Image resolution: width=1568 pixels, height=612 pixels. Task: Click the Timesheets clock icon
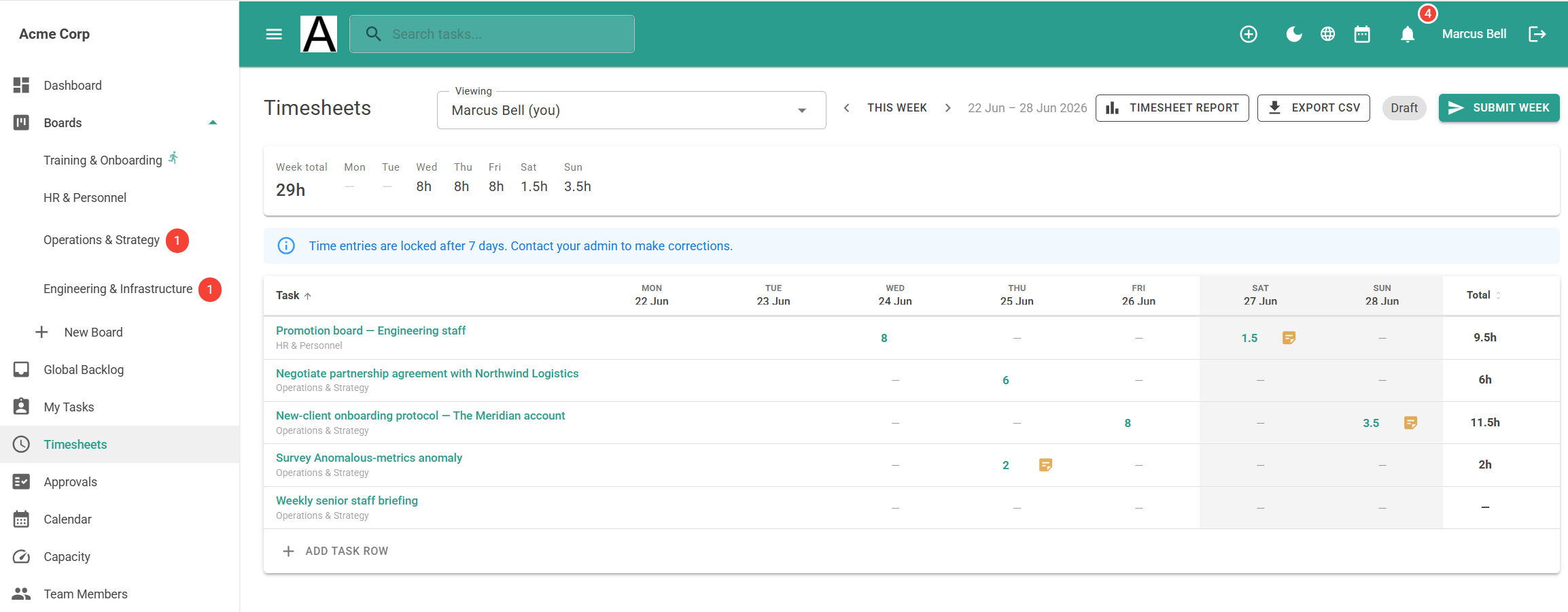click(22, 444)
